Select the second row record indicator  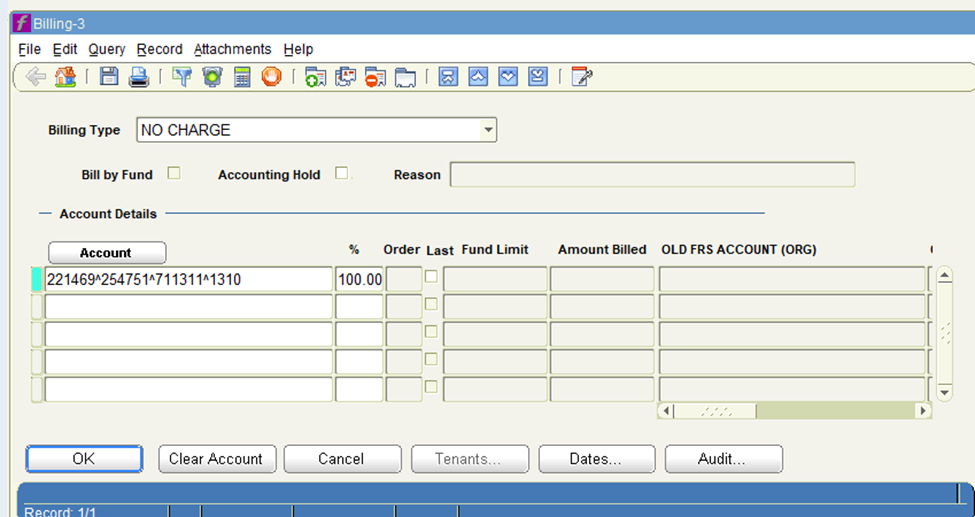coord(37,307)
